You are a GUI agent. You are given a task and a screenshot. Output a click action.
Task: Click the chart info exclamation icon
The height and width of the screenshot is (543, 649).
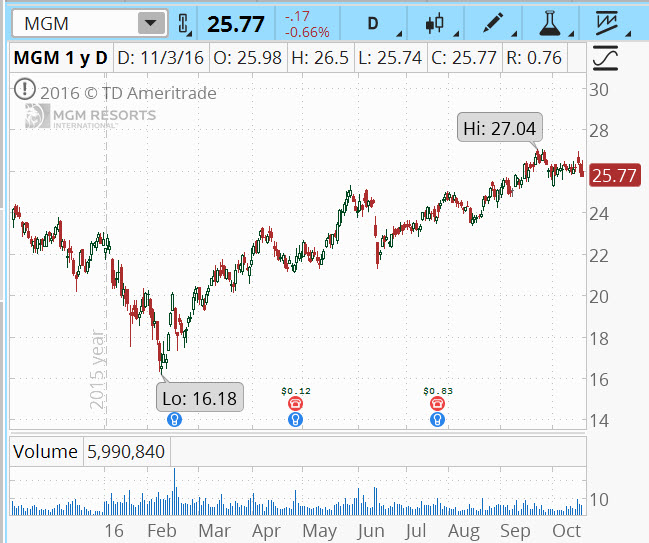point(25,89)
